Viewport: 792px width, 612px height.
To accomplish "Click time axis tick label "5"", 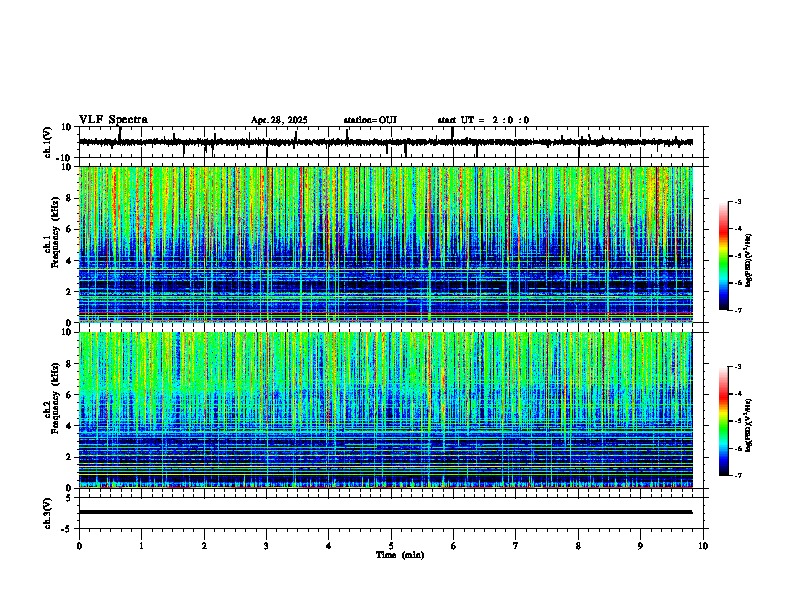I will 391,546.
